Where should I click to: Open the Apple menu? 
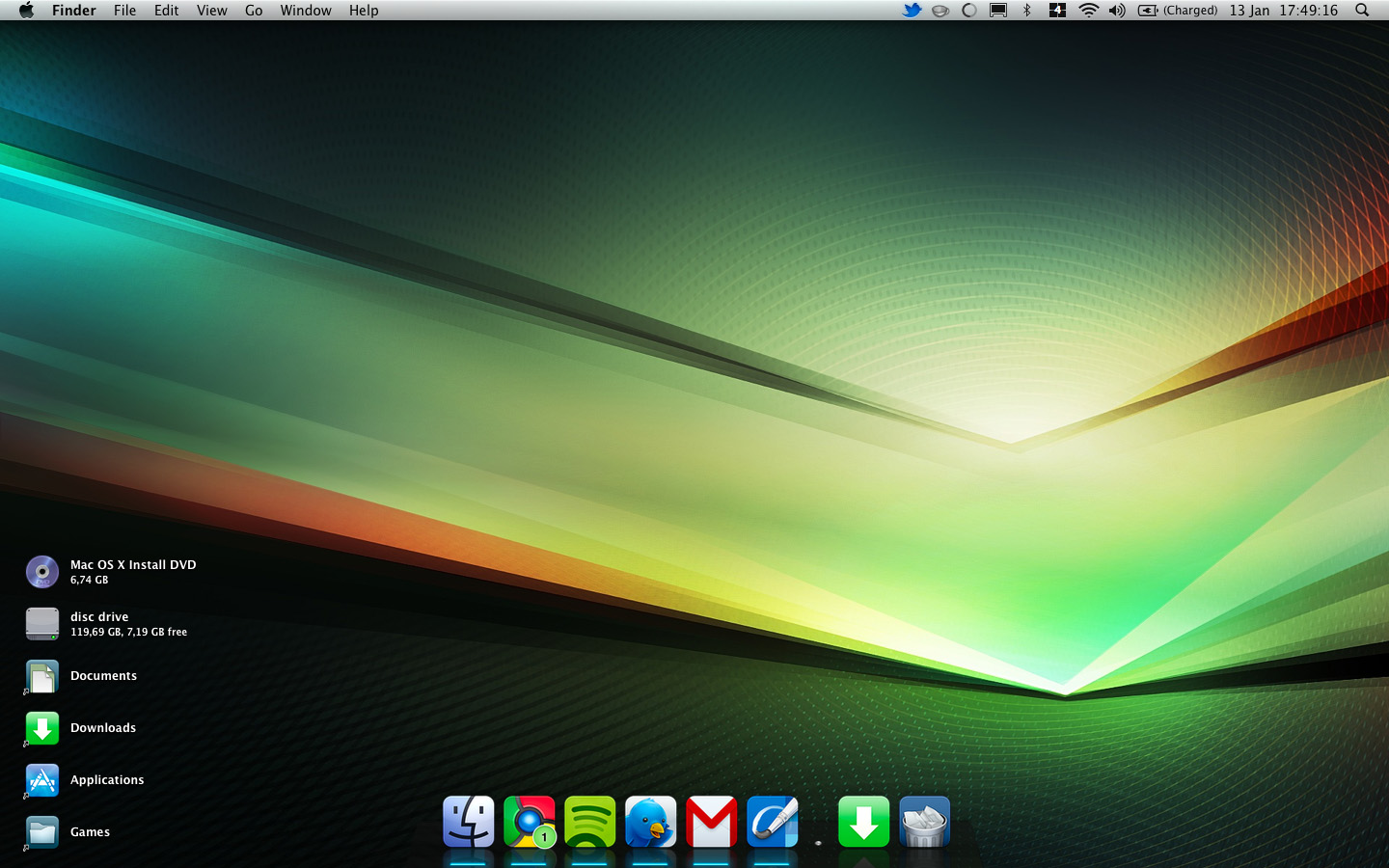point(26,11)
